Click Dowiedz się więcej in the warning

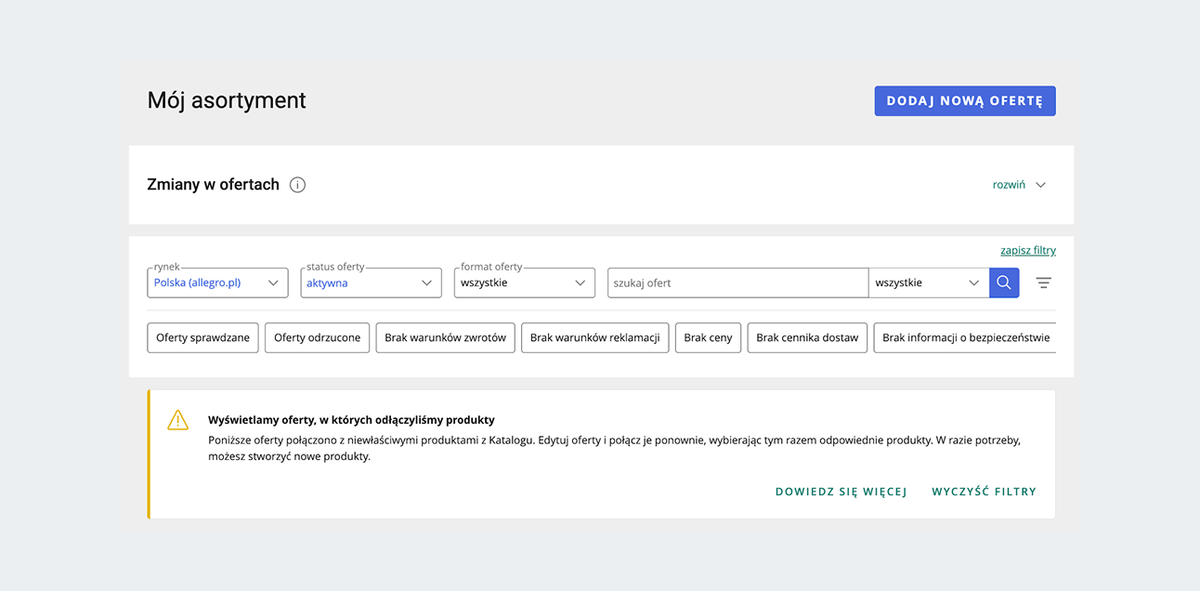[x=841, y=492]
